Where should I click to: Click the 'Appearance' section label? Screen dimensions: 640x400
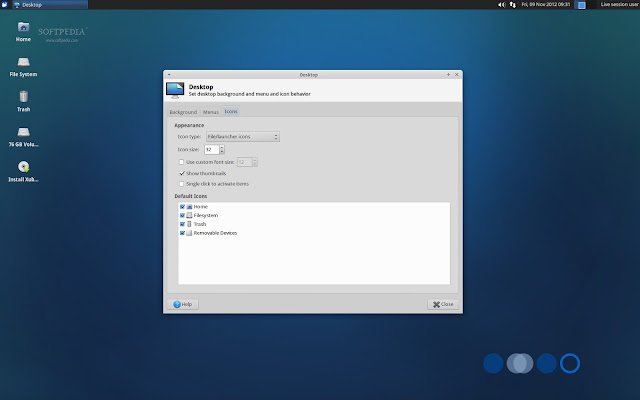click(x=189, y=125)
